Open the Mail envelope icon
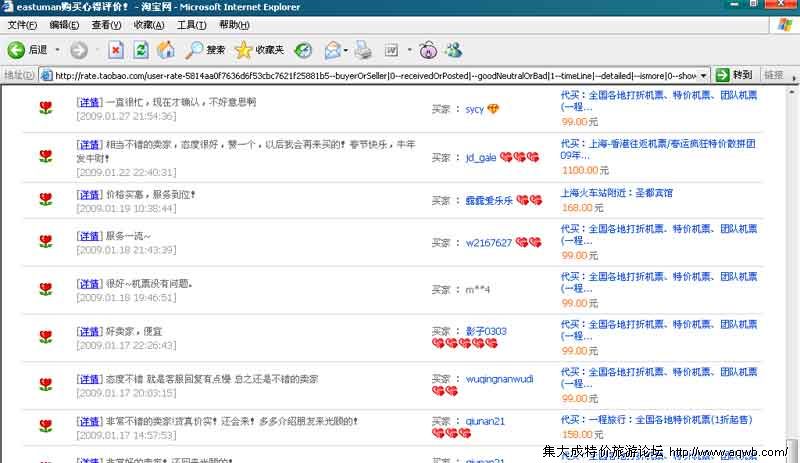Image resolution: width=800 pixels, height=463 pixels. coord(333,50)
